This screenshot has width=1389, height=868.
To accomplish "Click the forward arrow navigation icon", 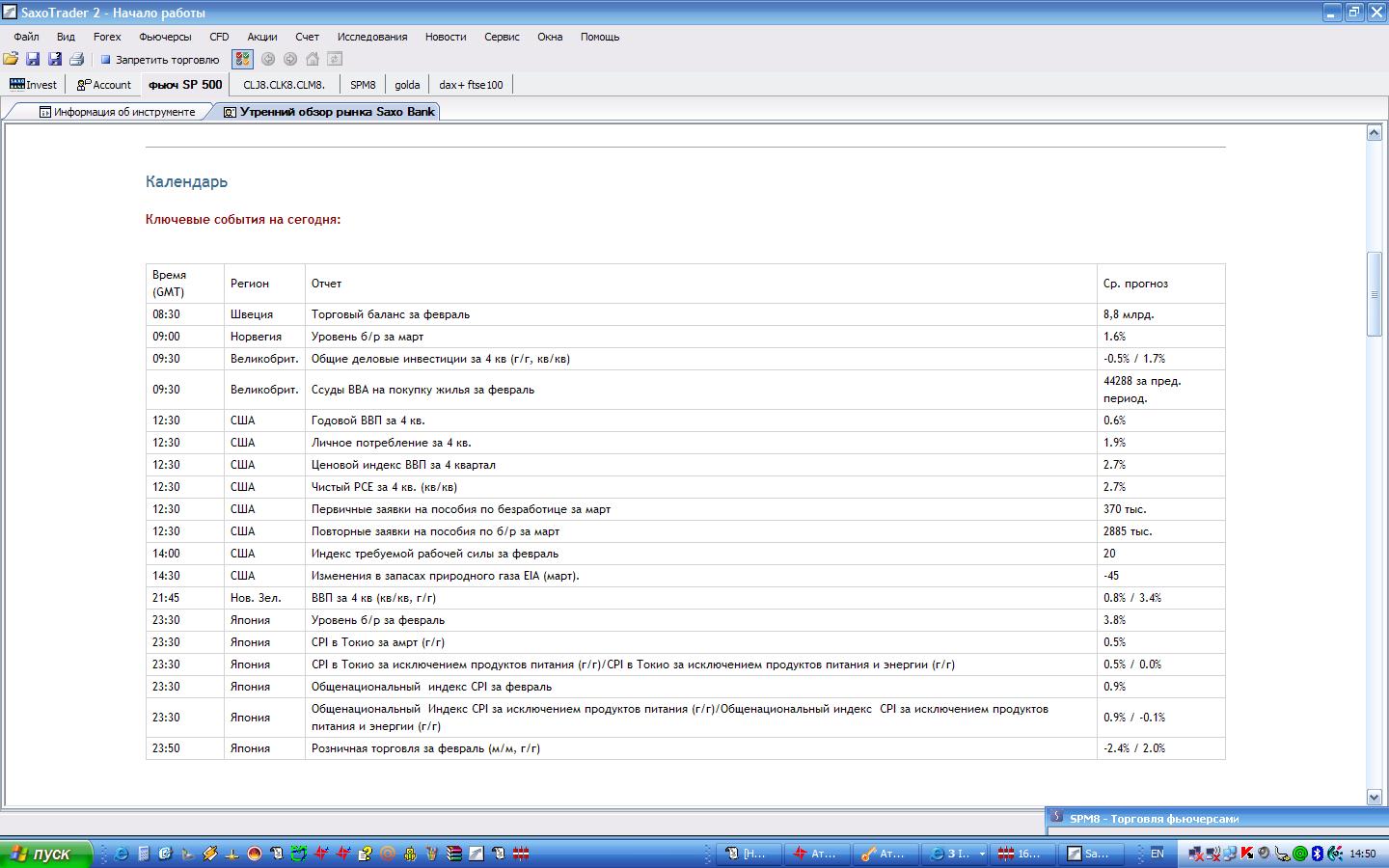I will click(x=290, y=59).
